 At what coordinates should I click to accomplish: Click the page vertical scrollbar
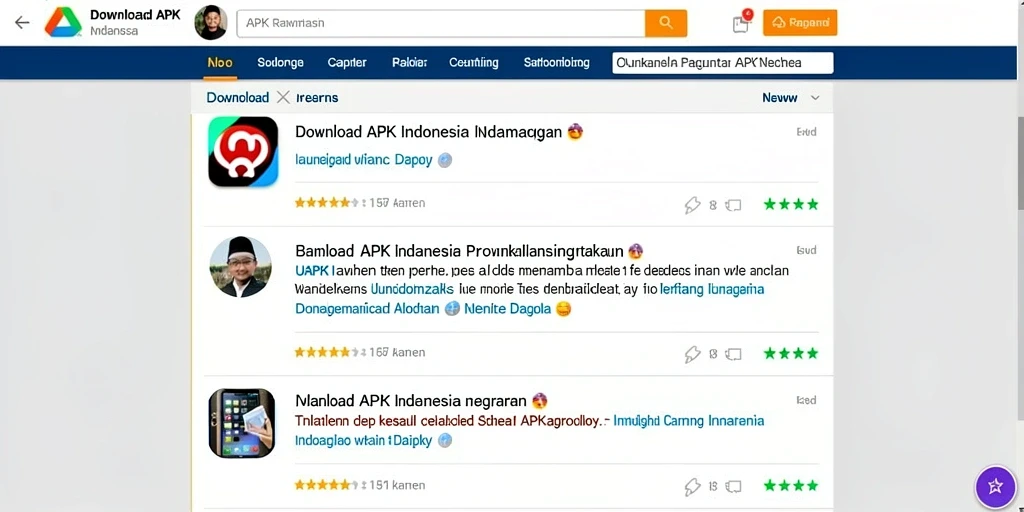click(x=1020, y=163)
